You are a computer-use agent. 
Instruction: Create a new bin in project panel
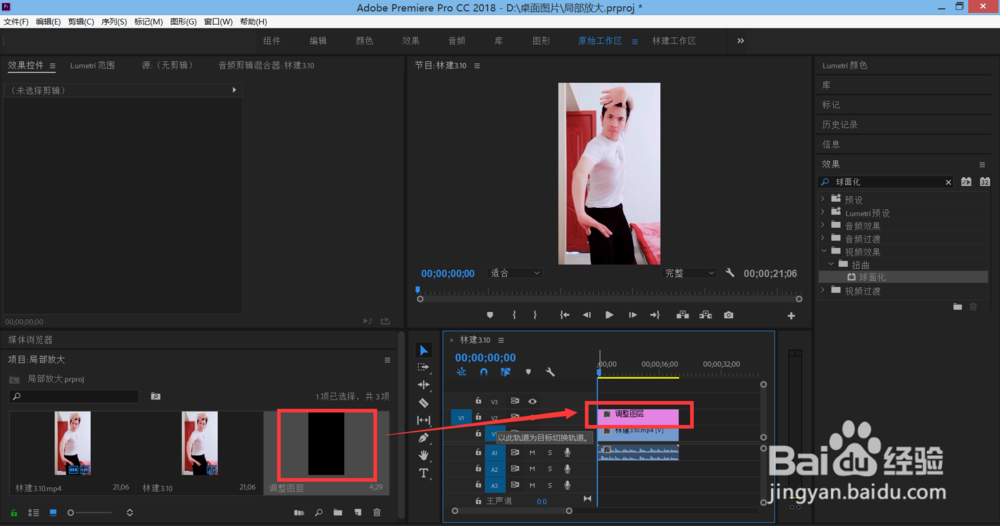click(338, 513)
